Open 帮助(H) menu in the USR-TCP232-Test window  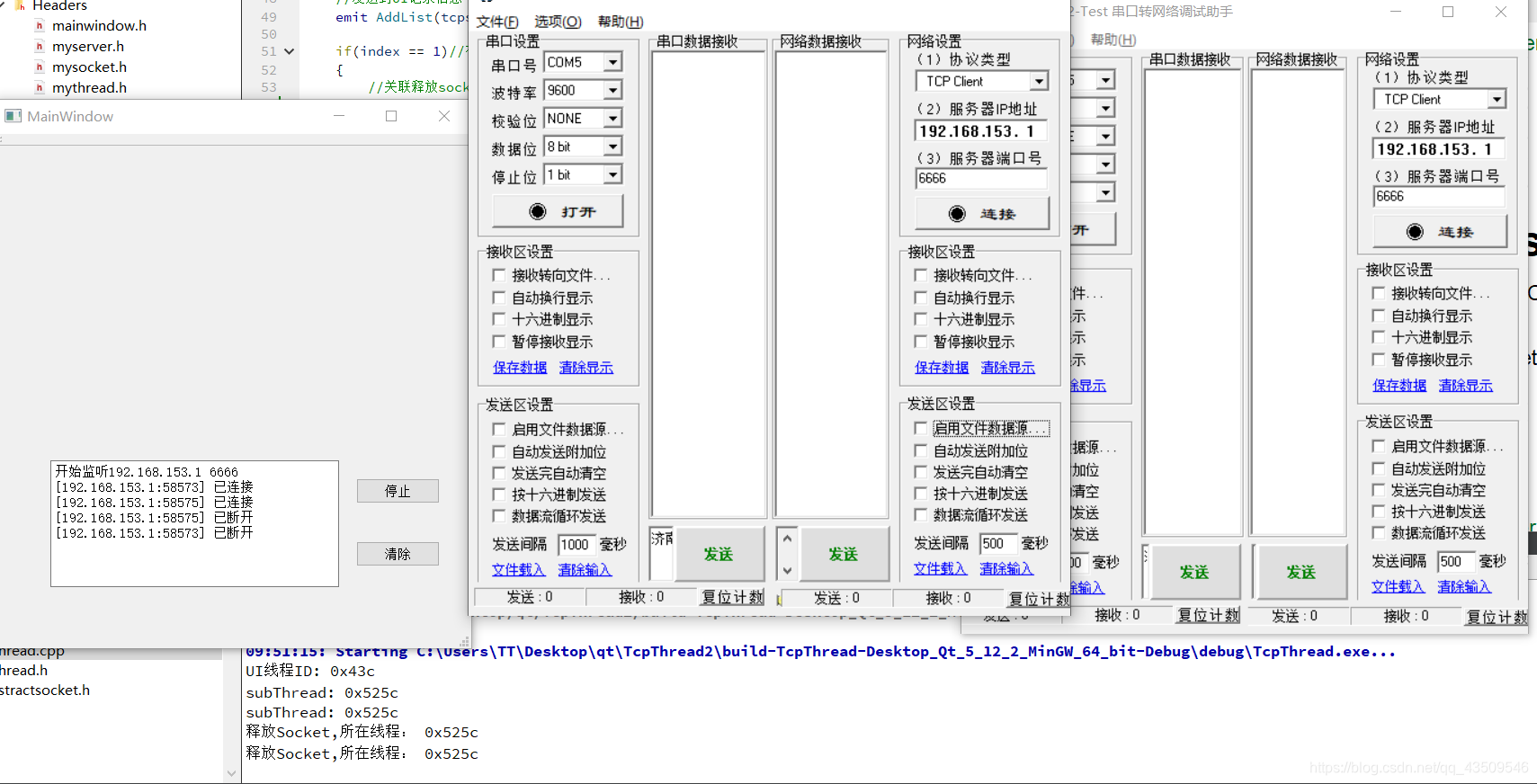1113,40
